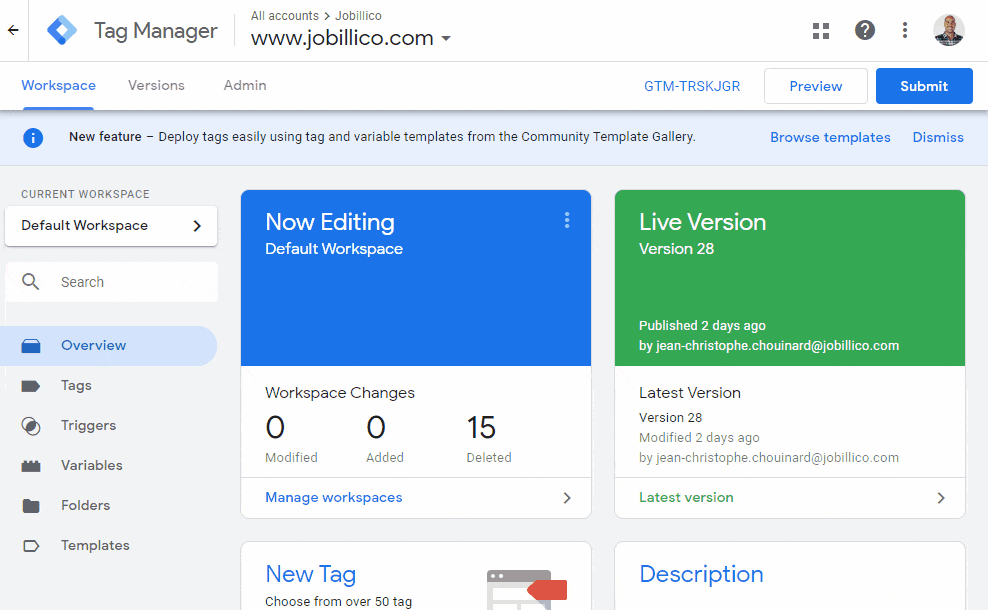Click the Live Version heading
The width and height of the screenshot is (988, 610).
pyautogui.click(x=703, y=222)
